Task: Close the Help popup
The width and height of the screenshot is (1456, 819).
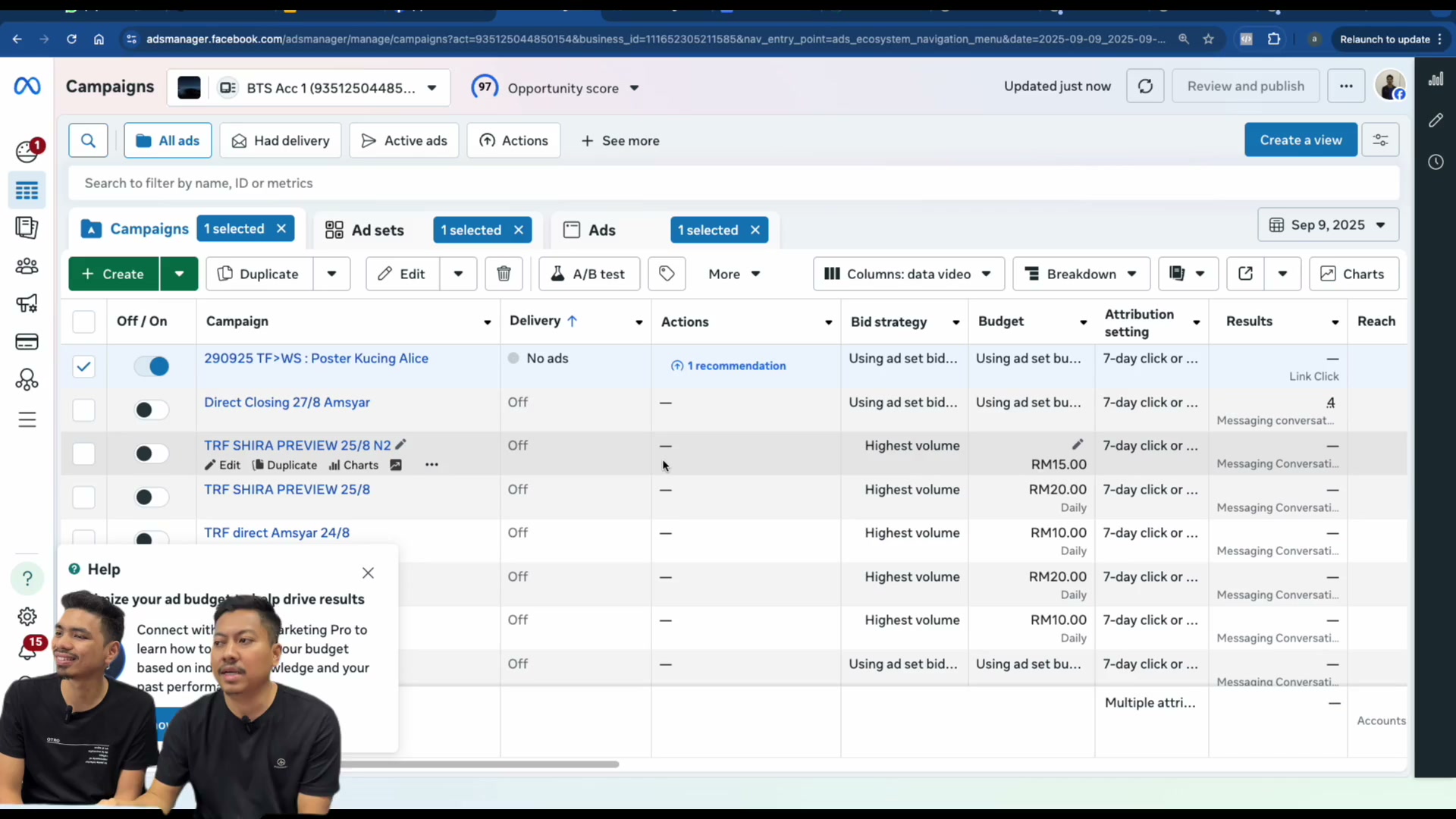Action: tap(368, 573)
